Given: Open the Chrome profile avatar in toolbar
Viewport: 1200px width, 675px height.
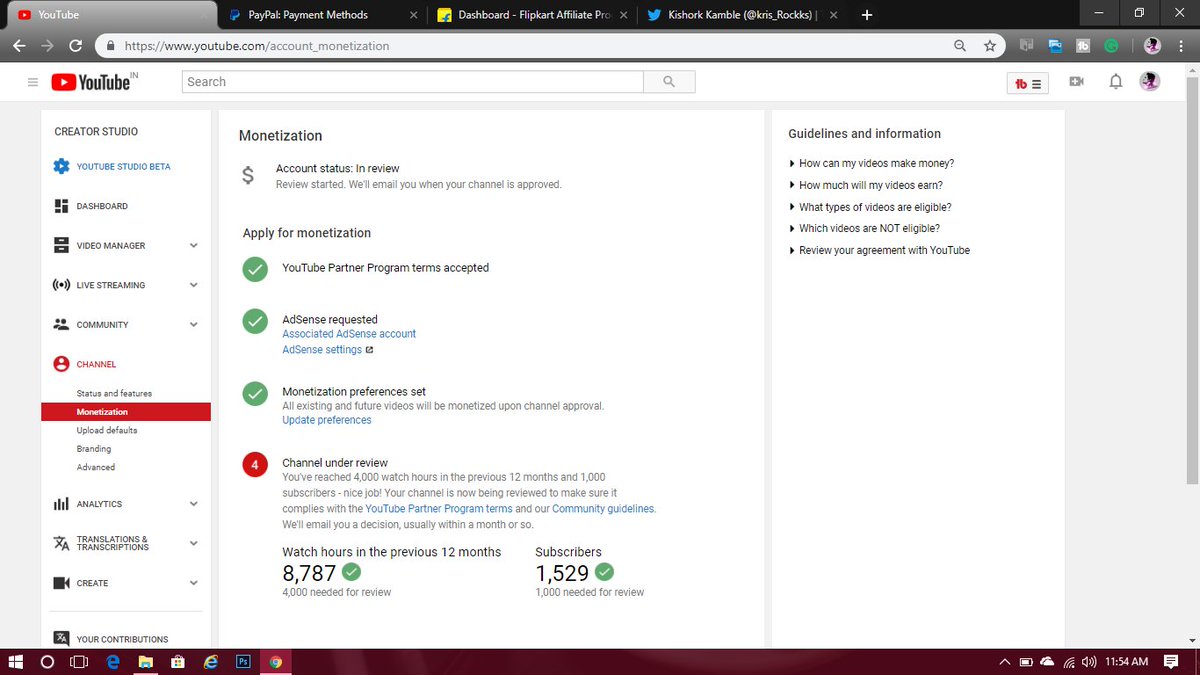Looking at the screenshot, I should point(1152,46).
